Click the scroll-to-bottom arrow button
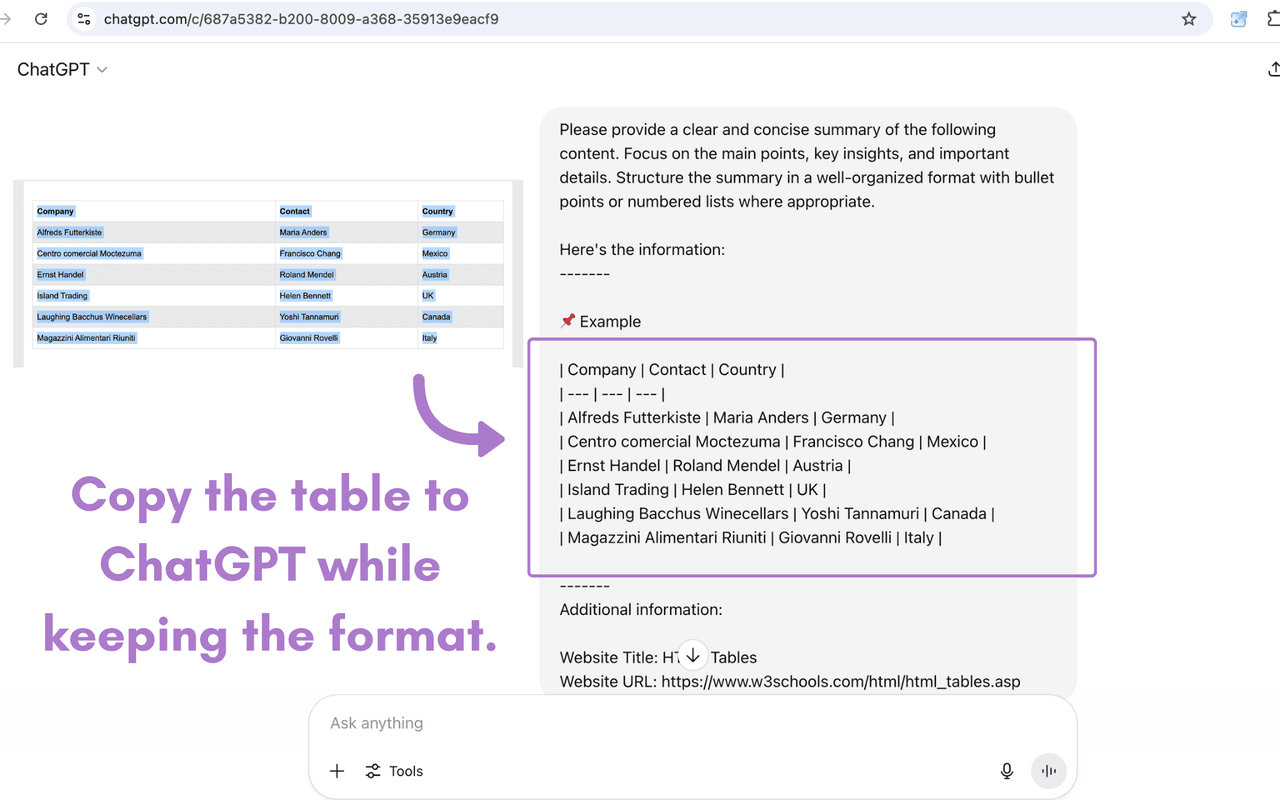 click(x=693, y=656)
